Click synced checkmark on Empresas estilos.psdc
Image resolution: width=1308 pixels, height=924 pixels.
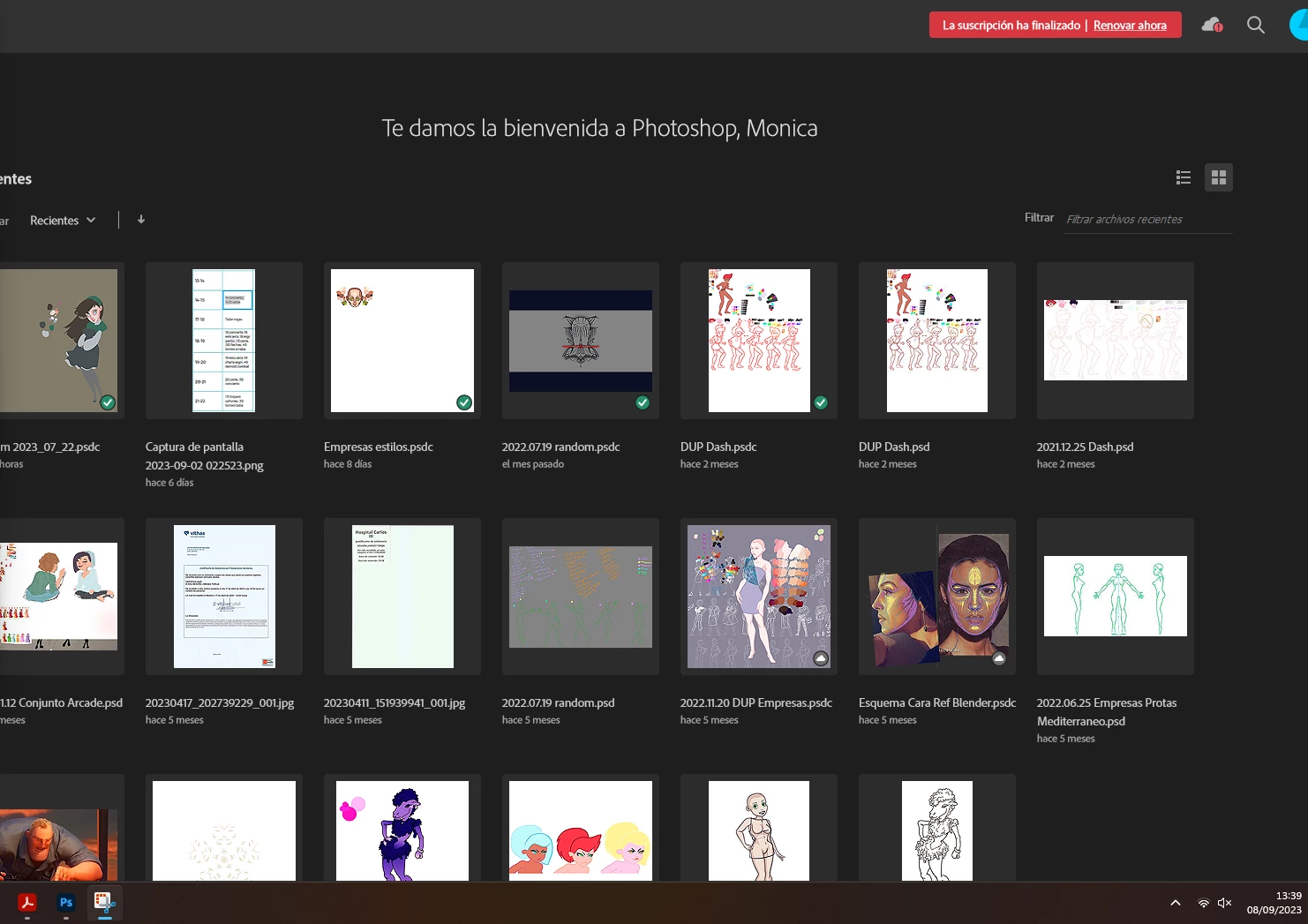[x=464, y=402]
